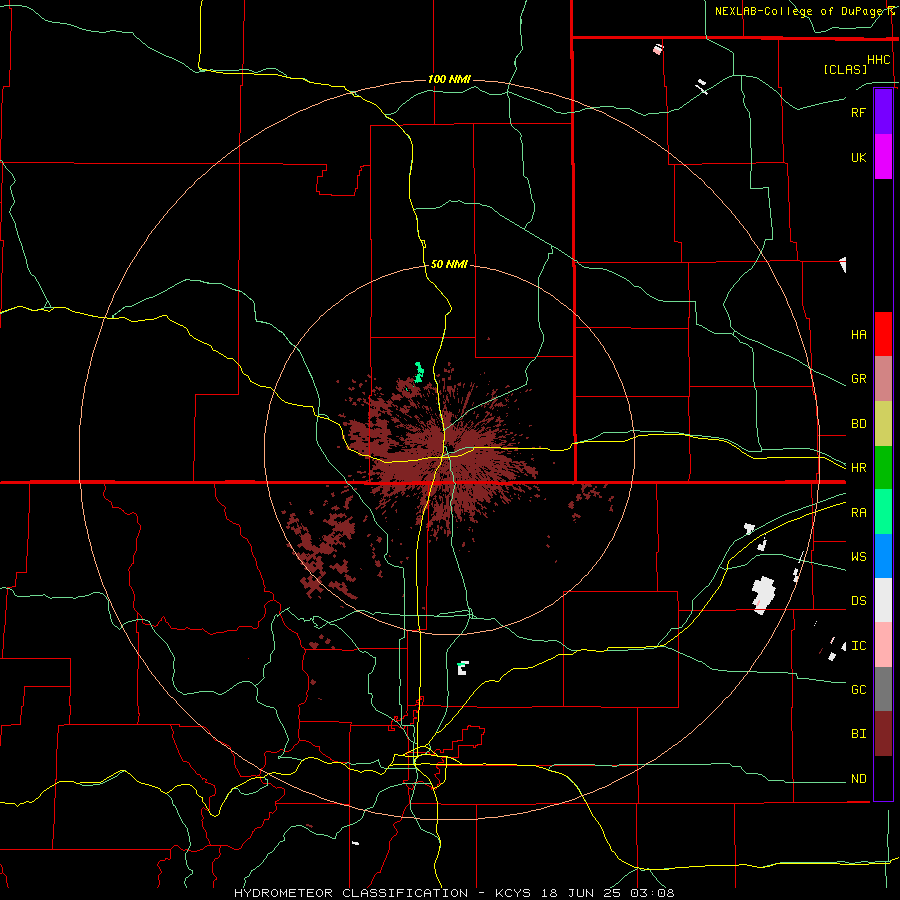
Task: Click the DS white legend swatch
Action: pyautogui.click(x=883, y=600)
